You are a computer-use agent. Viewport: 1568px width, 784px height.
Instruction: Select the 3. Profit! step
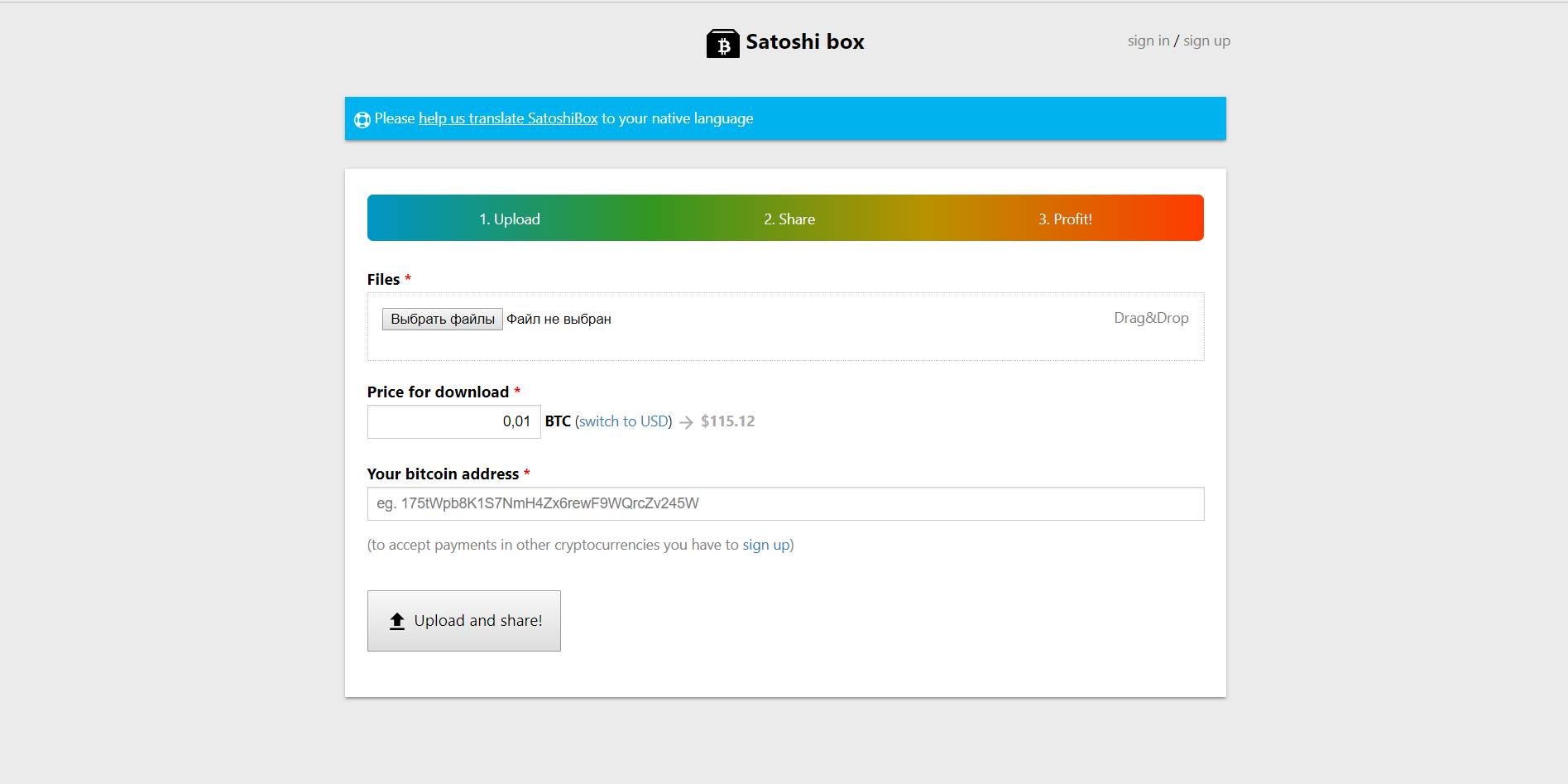pos(1065,219)
